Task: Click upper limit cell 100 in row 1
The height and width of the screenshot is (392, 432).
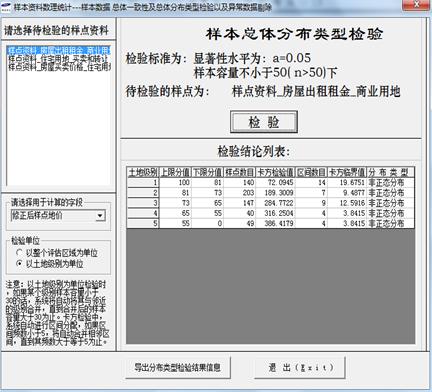Action: (x=175, y=182)
